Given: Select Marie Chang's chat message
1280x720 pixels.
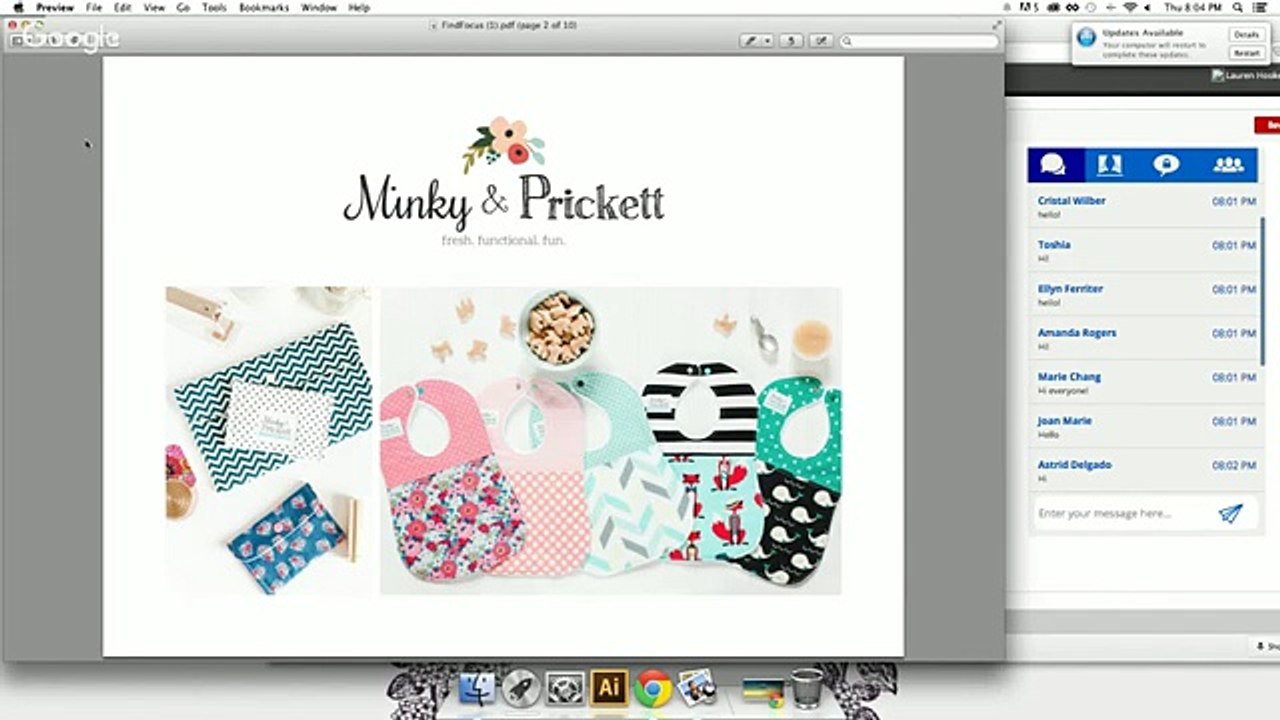Looking at the screenshot, I should tap(1146, 383).
